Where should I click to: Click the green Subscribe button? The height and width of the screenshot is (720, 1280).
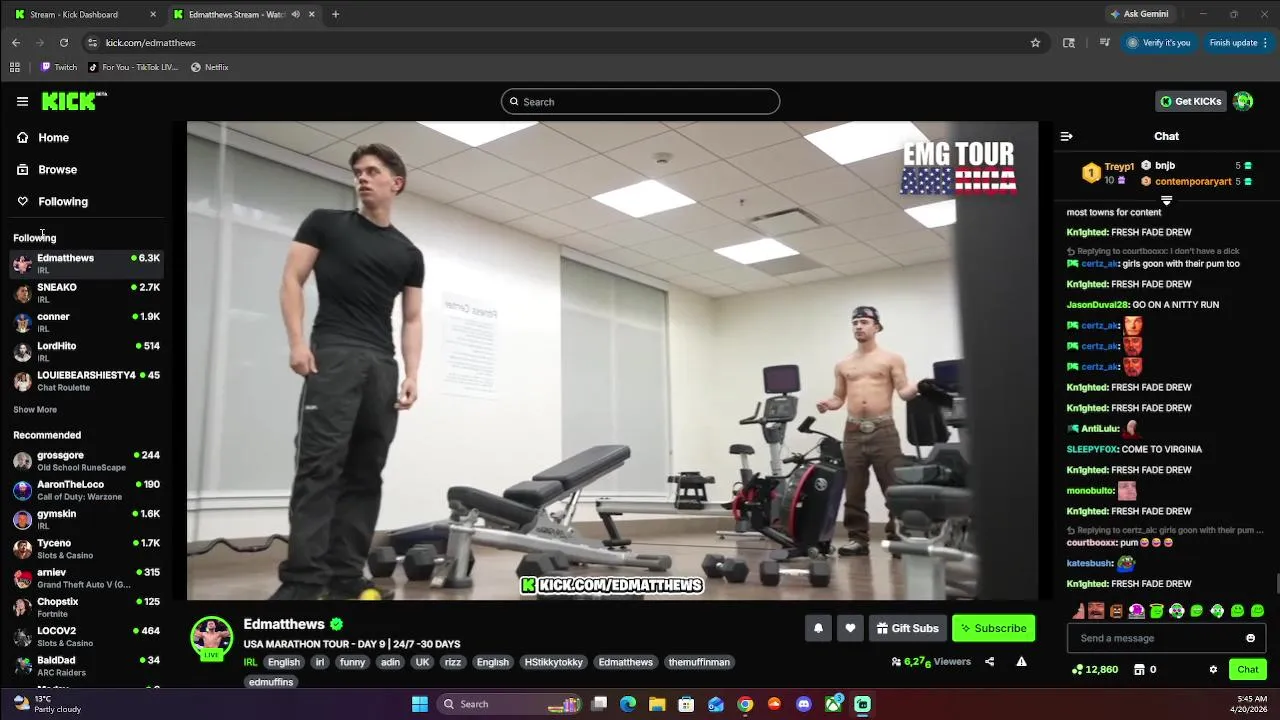(993, 628)
